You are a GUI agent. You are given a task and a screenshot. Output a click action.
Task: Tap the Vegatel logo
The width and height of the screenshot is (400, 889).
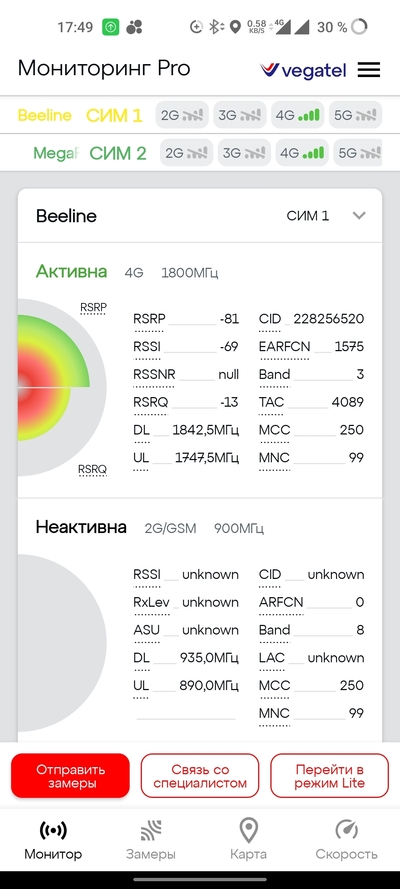pyautogui.click(x=303, y=70)
